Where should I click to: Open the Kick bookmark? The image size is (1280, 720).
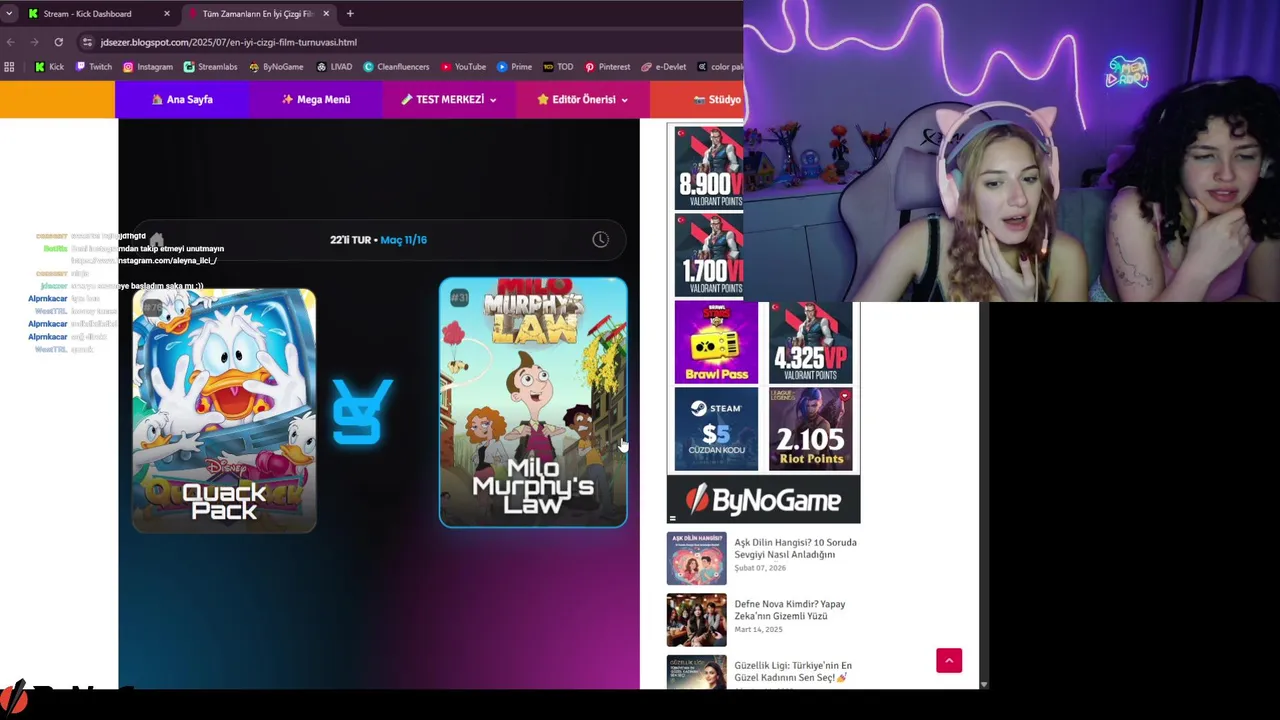tap(49, 67)
